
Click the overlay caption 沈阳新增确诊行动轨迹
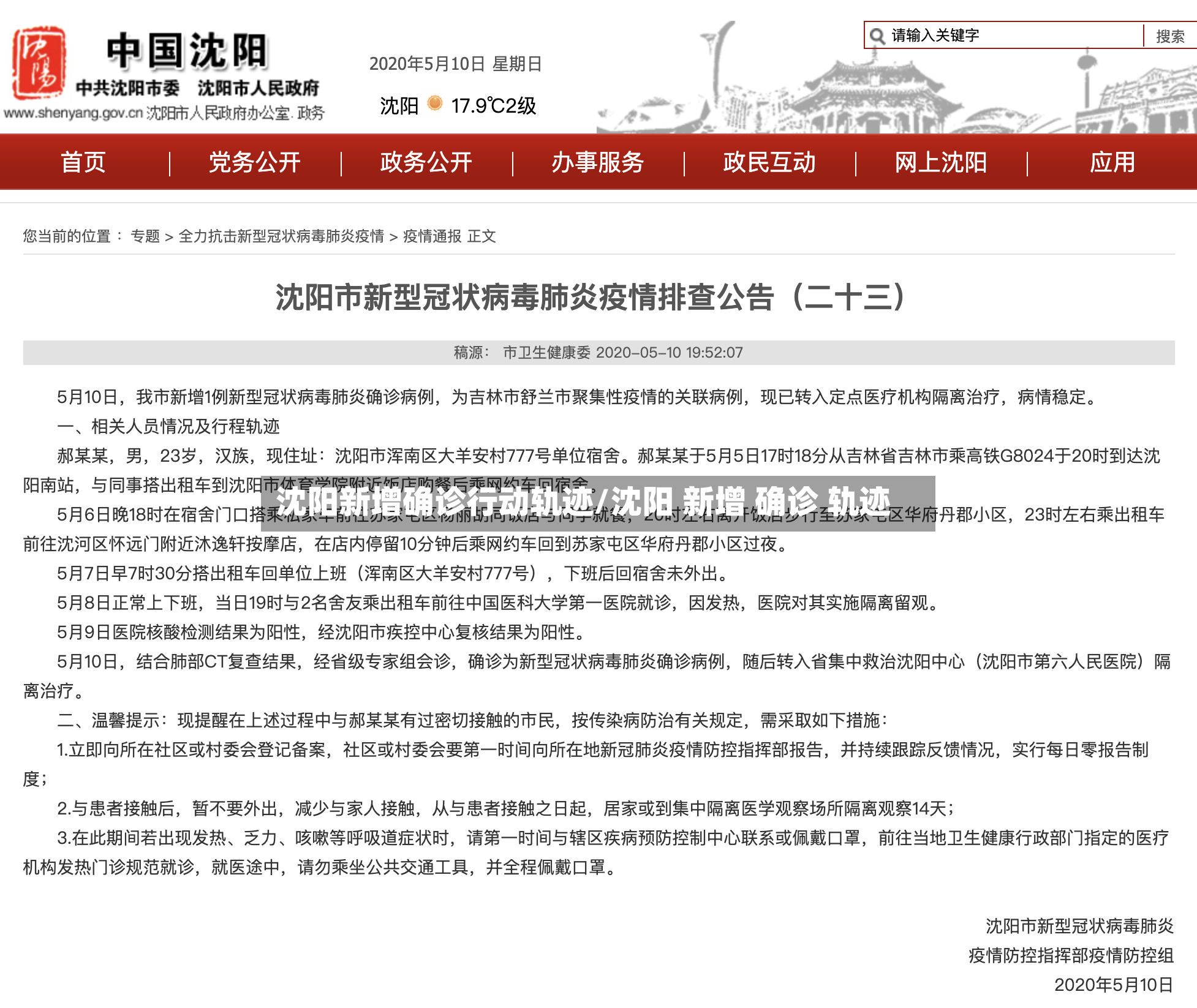[x=435, y=502]
